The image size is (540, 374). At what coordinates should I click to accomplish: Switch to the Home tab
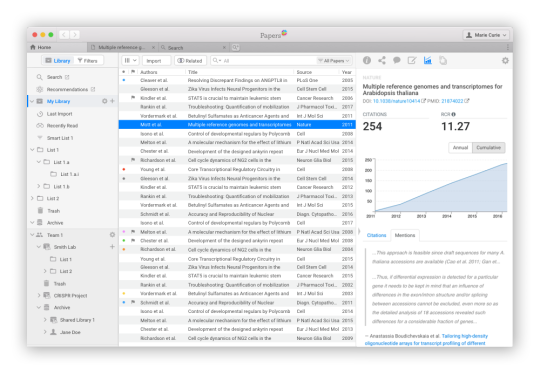coord(57,47)
